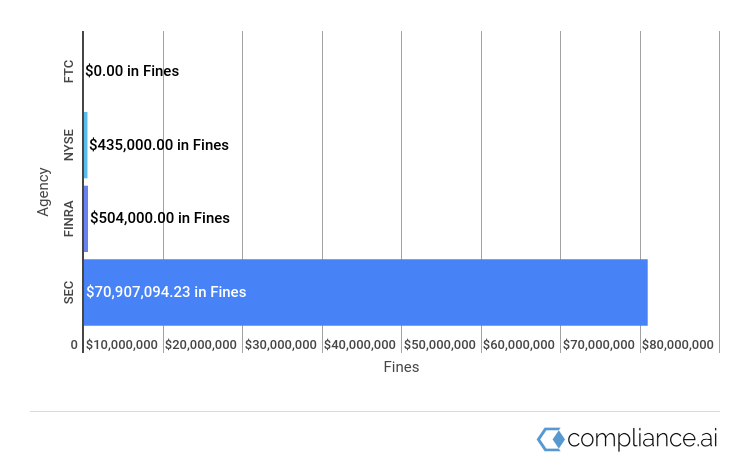The width and height of the screenshot is (750, 468).
Task: Click the FINRA purple bar
Action: click(x=86, y=219)
